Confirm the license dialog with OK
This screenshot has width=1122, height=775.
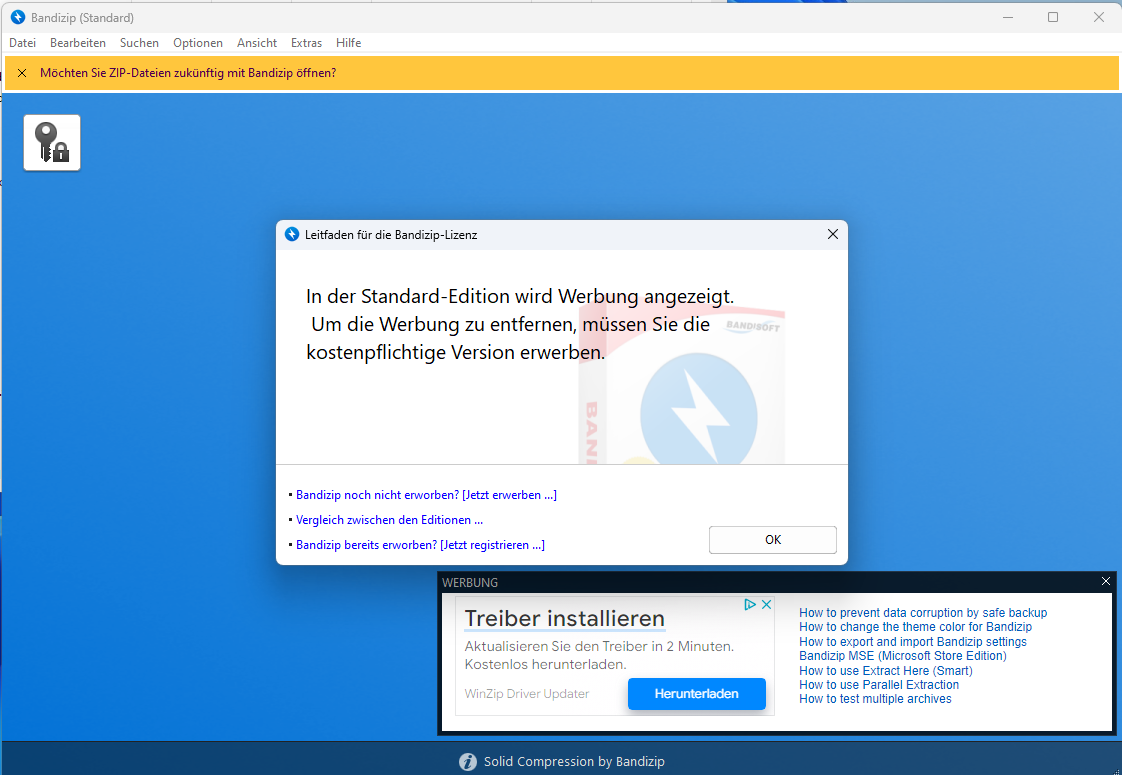772,540
